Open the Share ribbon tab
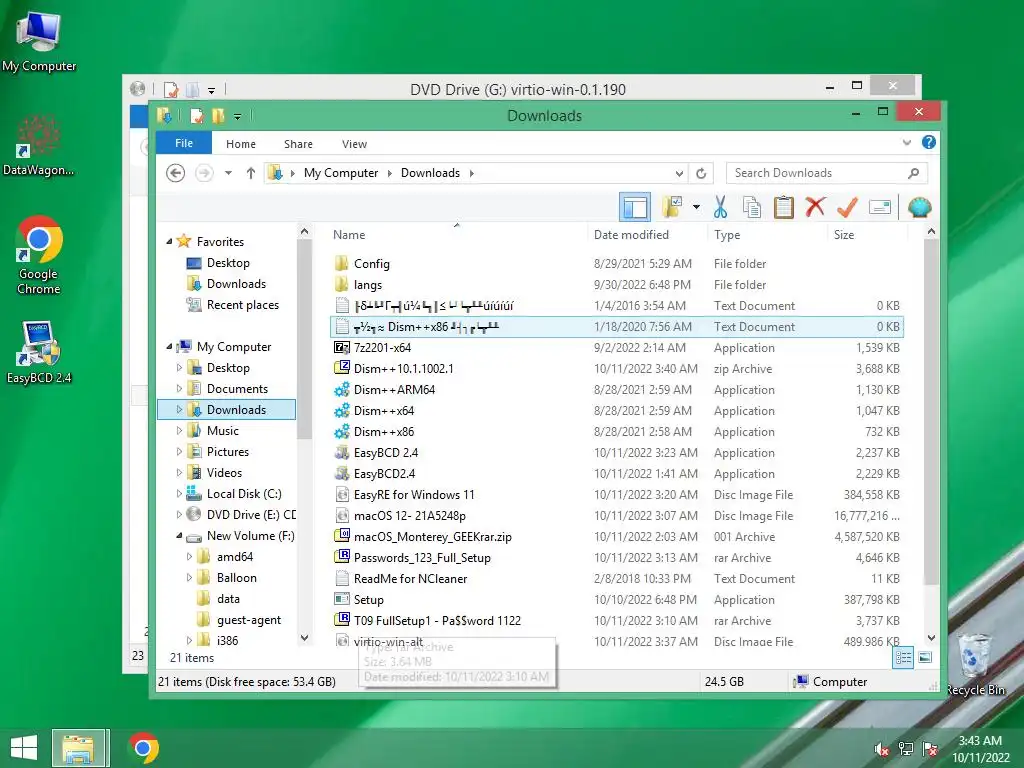The width and height of the screenshot is (1024, 768). point(298,144)
